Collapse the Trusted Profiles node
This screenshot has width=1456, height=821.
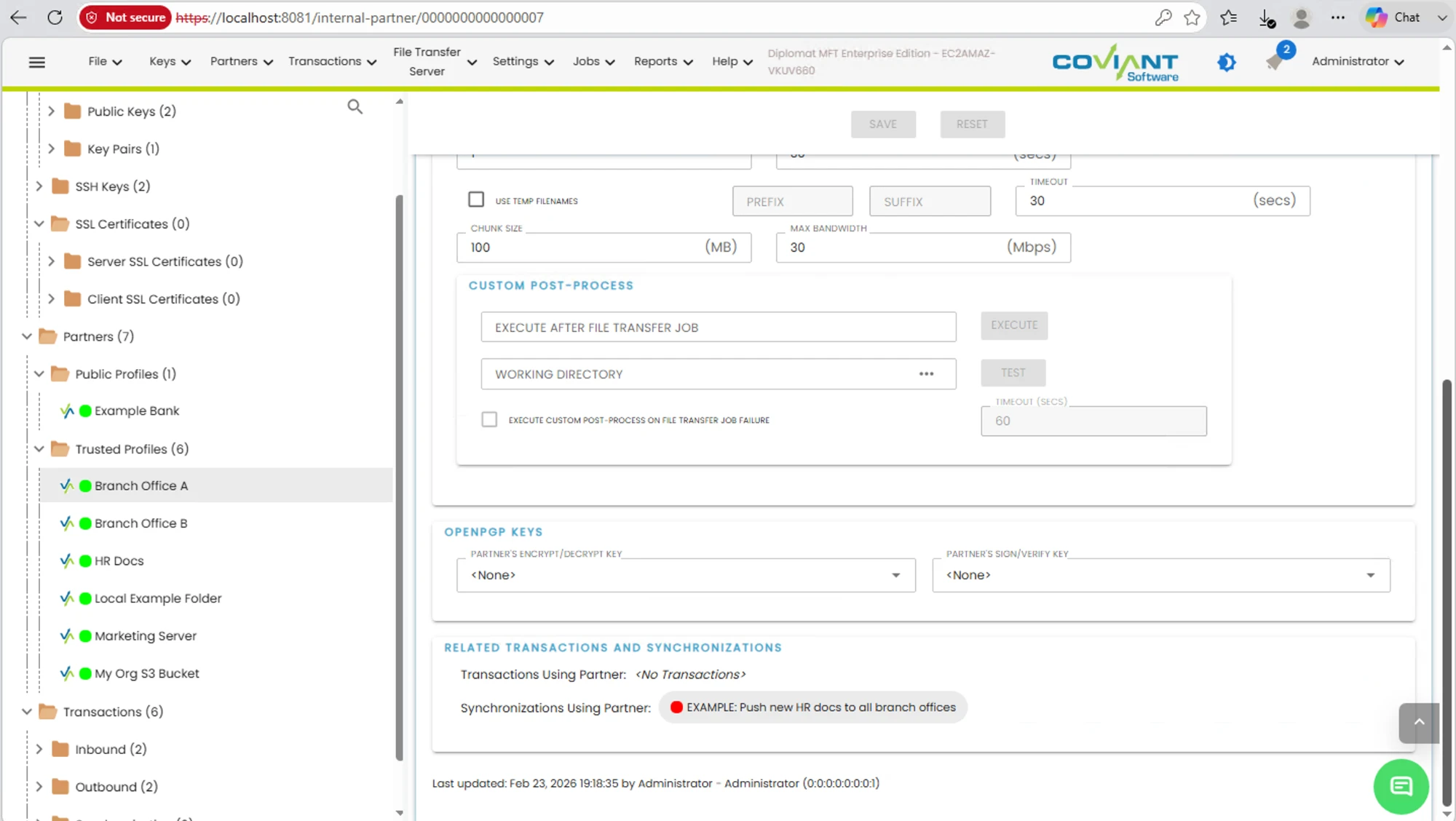tap(39, 449)
